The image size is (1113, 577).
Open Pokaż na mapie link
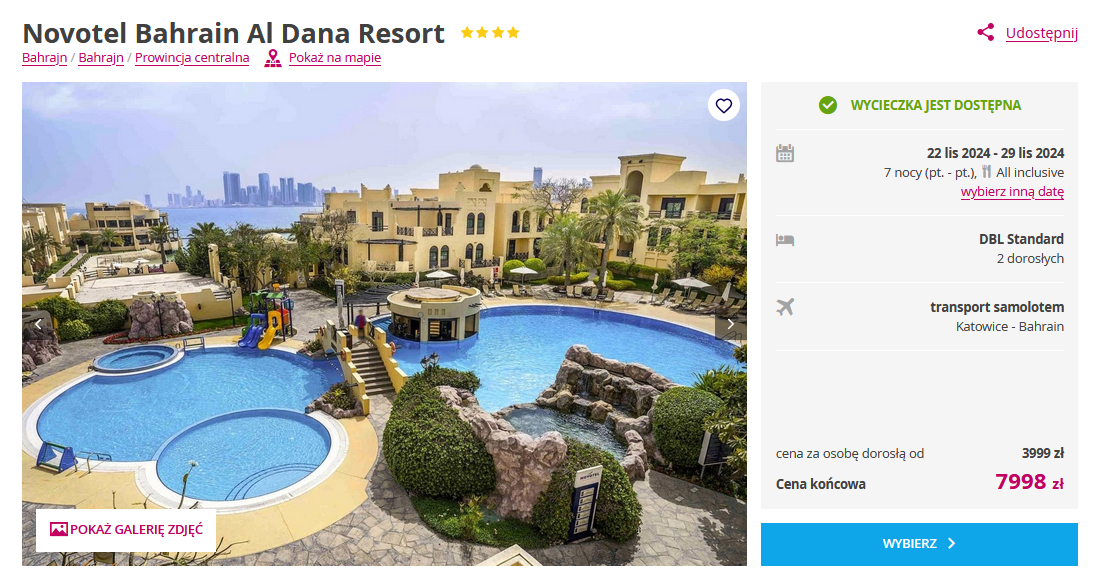point(334,57)
